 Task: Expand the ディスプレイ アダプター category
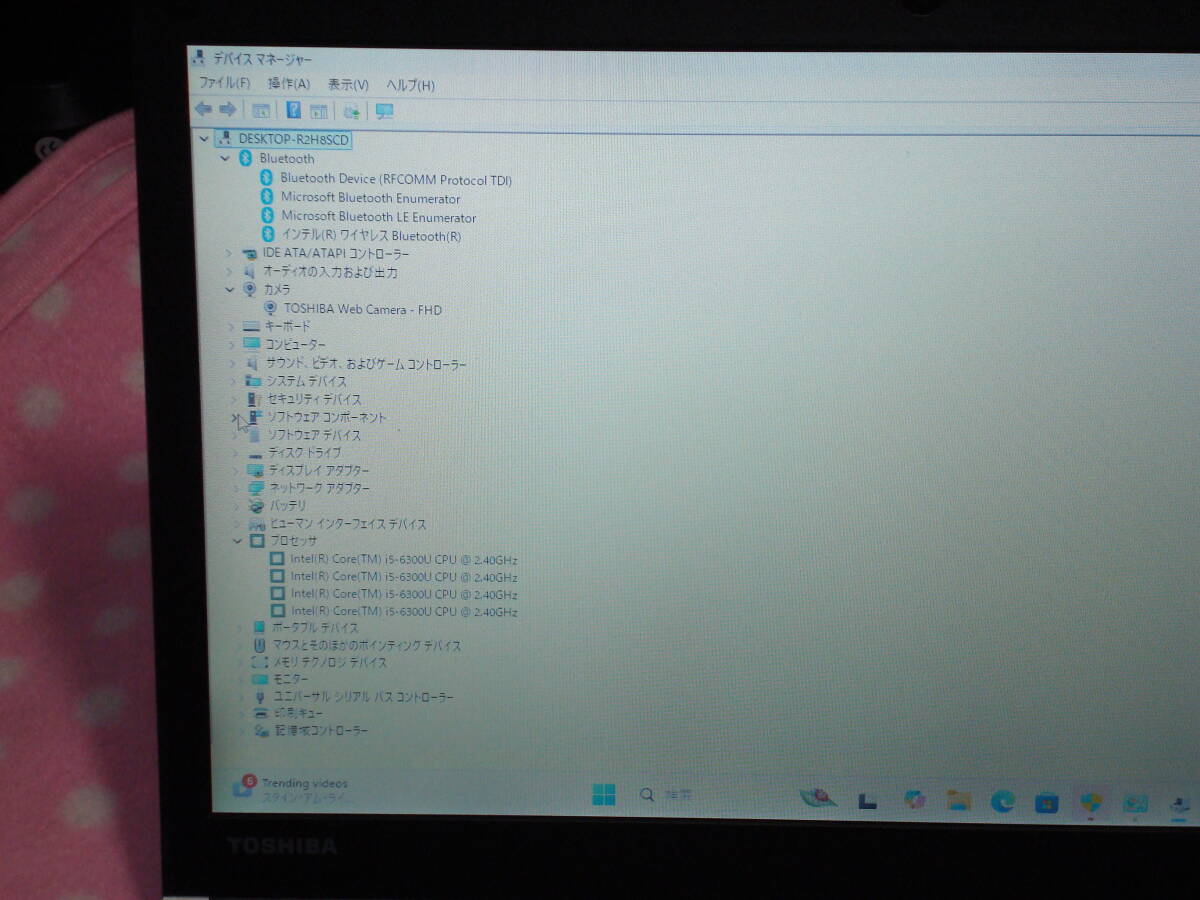(x=236, y=470)
